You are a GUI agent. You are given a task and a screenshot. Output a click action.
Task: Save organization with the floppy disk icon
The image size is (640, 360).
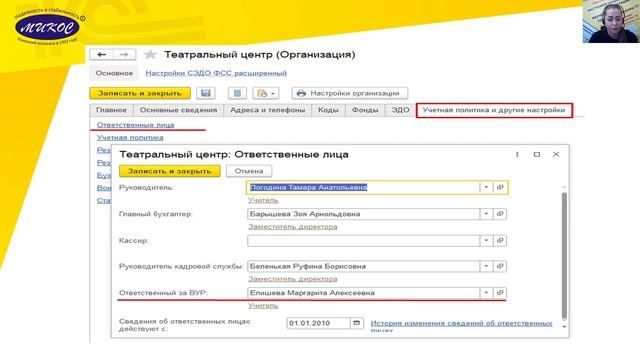click(206, 93)
